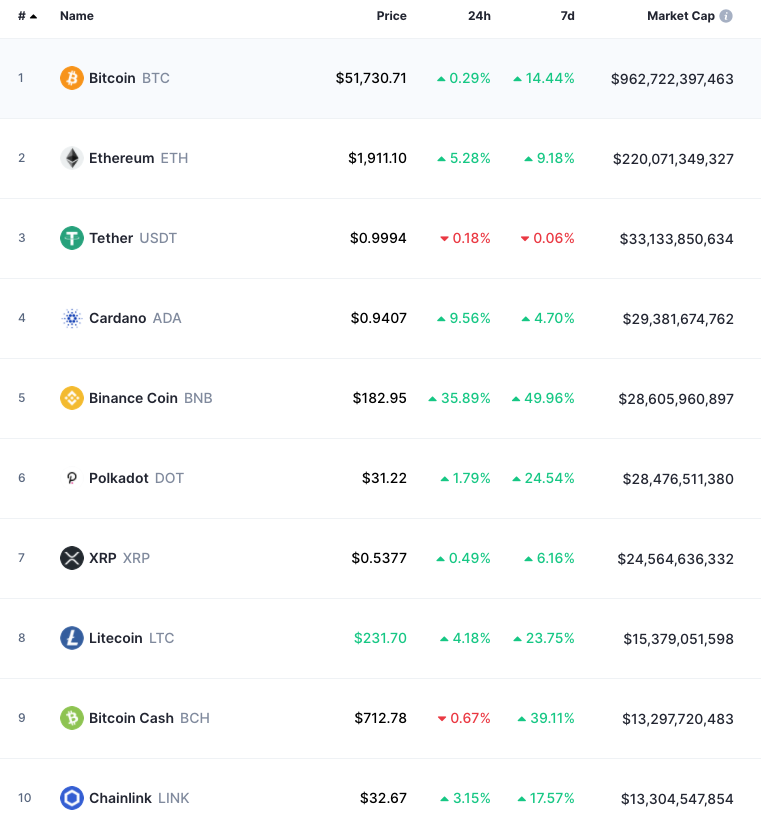Click the blue Litecoin logo icon

72,638
